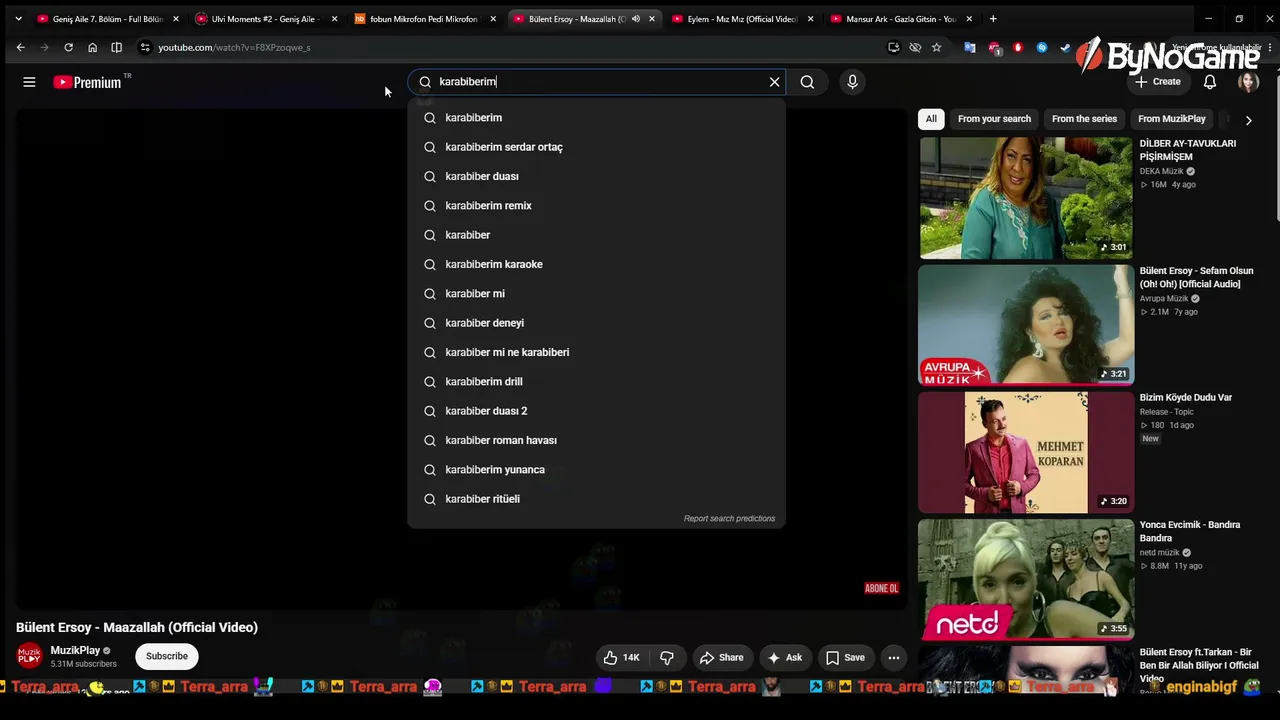Screen dimensions: 1280x720
Task: Open the browser home page
Action: (x=92, y=47)
